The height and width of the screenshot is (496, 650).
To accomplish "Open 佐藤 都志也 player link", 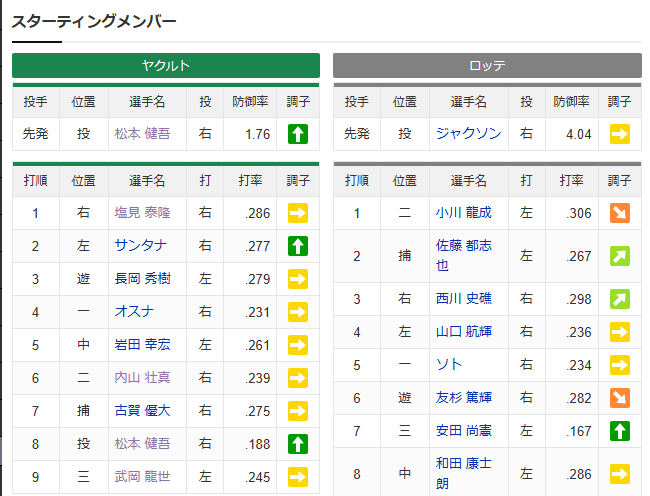I will click(x=463, y=256).
